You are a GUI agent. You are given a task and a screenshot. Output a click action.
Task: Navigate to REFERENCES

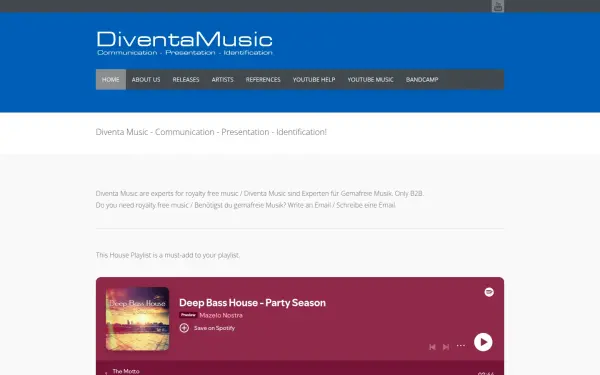[x=263, y=80]
